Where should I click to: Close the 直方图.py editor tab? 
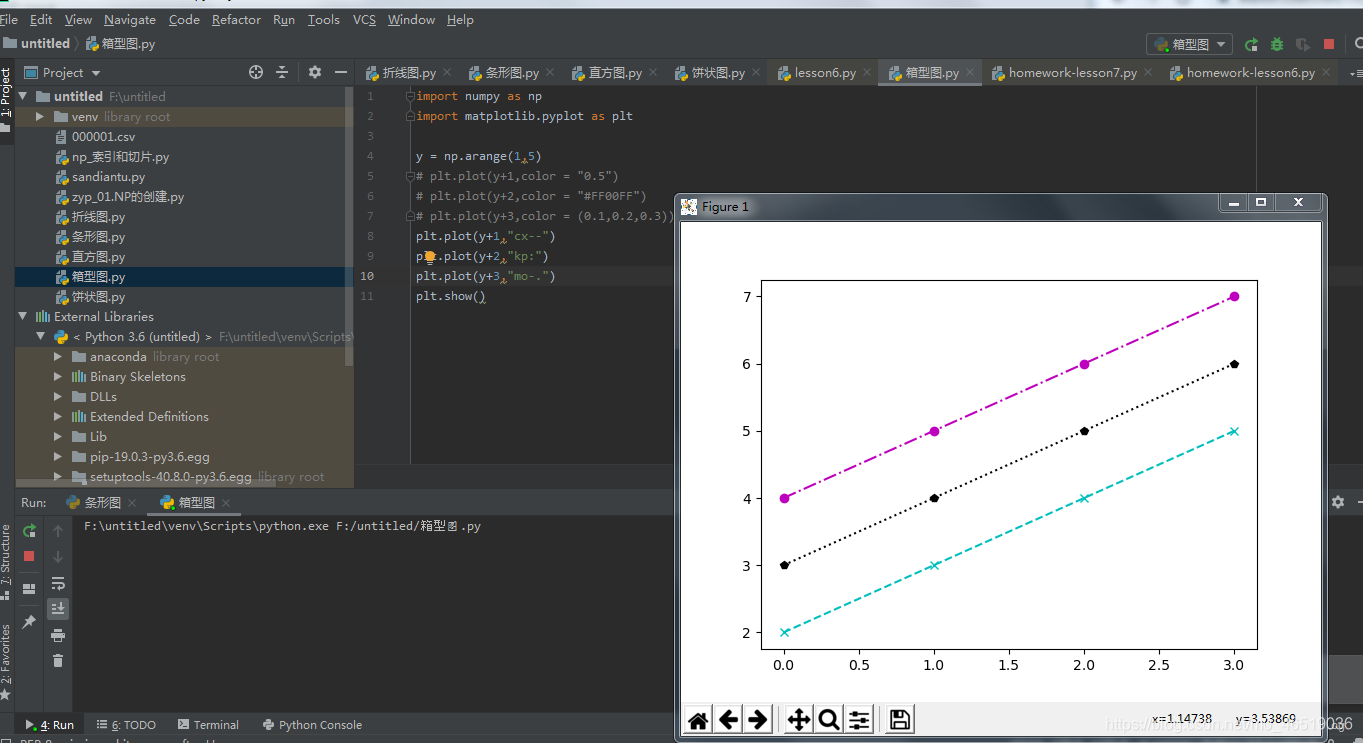pyautogui.click(x=653, y=73)
